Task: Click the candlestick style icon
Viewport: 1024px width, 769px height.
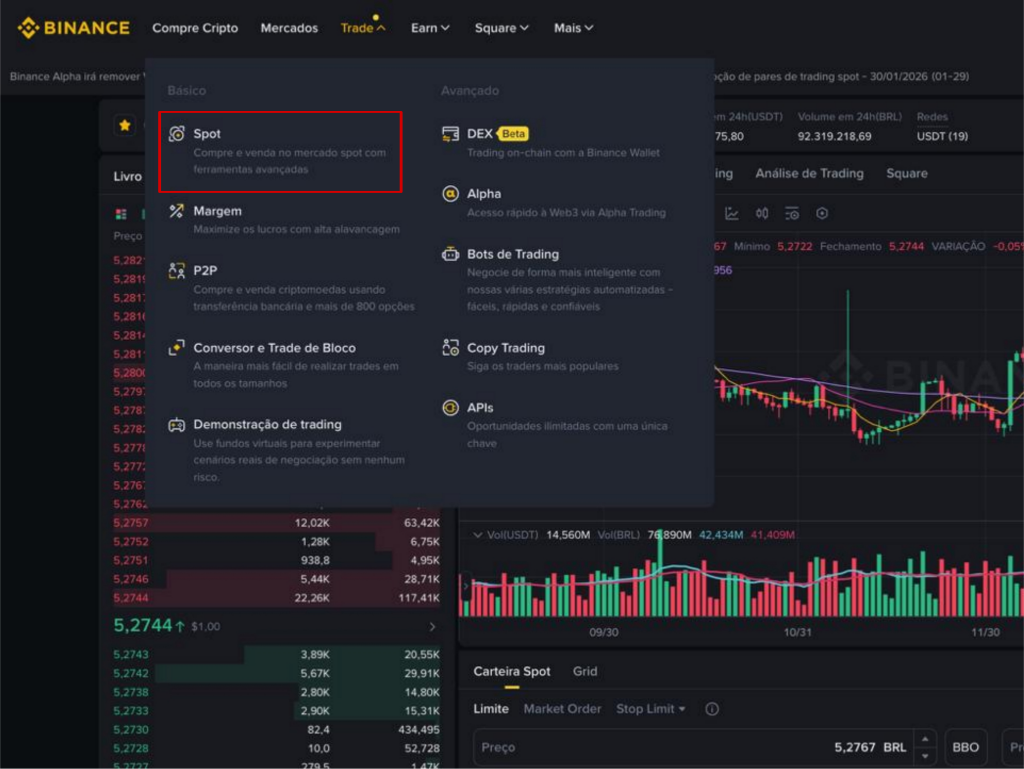Action: point(761,213)
